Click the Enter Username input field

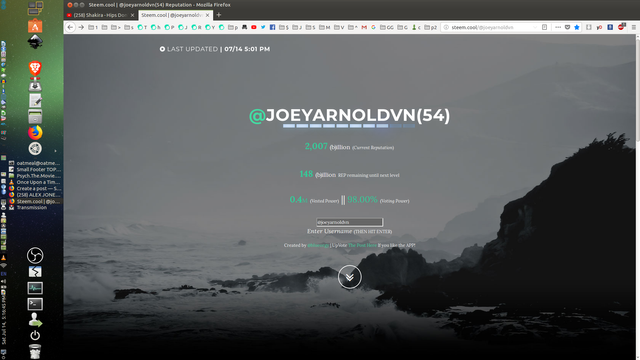click(349, 222)
